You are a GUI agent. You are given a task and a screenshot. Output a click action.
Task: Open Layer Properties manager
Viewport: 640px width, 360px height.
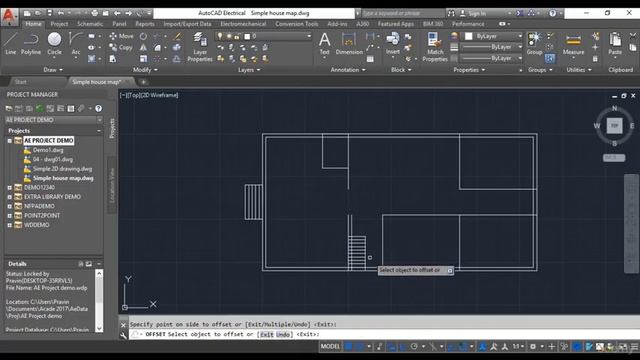(x=200, y=47)
